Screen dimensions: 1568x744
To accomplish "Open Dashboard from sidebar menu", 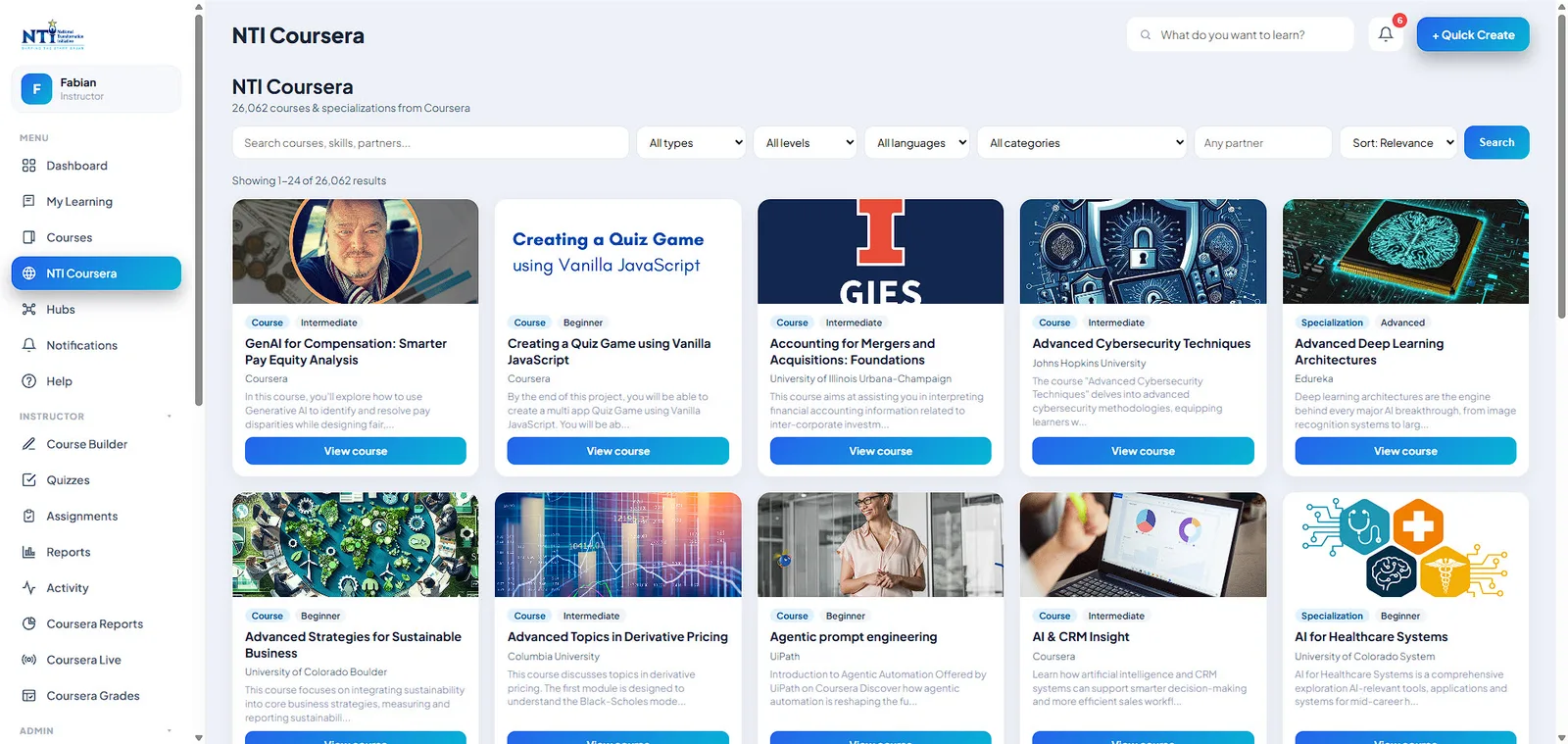I will (96, 166).
